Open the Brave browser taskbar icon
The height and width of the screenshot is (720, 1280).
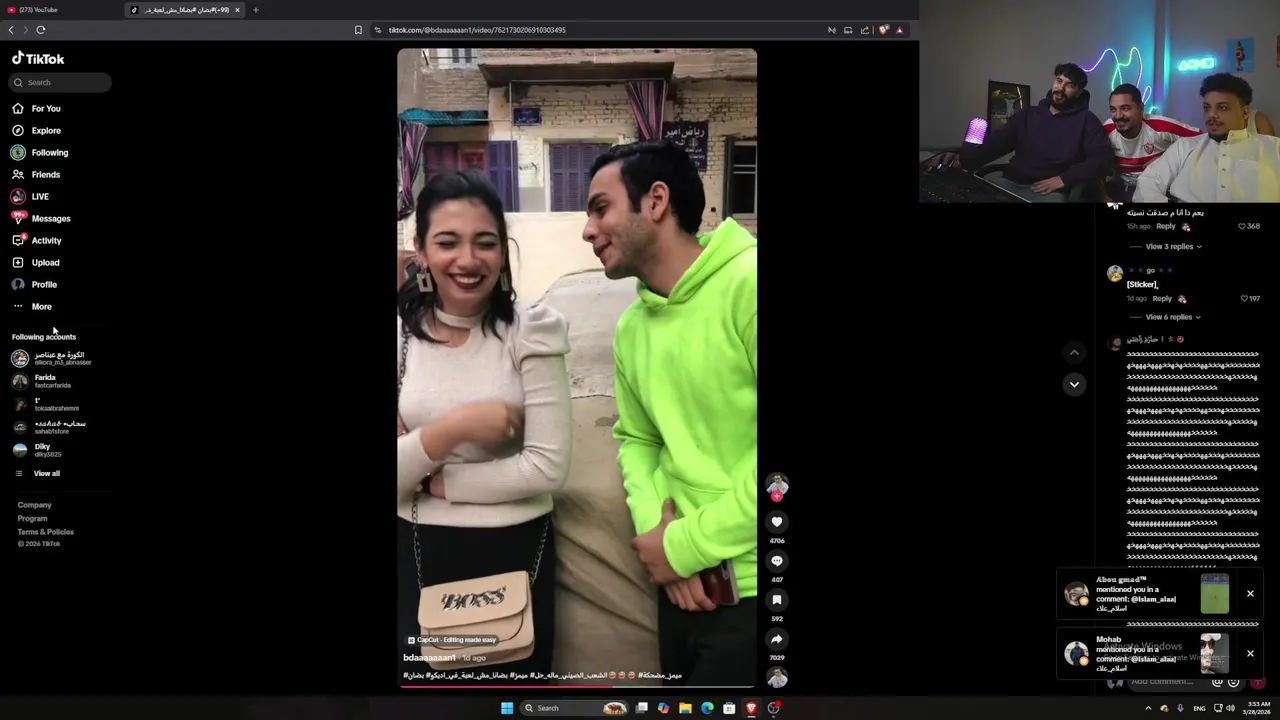pos(751,708)
